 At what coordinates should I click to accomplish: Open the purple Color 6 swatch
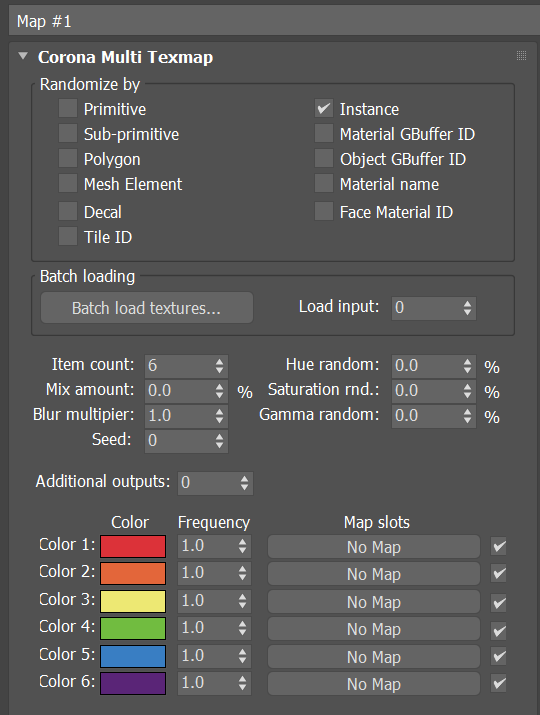133,684
